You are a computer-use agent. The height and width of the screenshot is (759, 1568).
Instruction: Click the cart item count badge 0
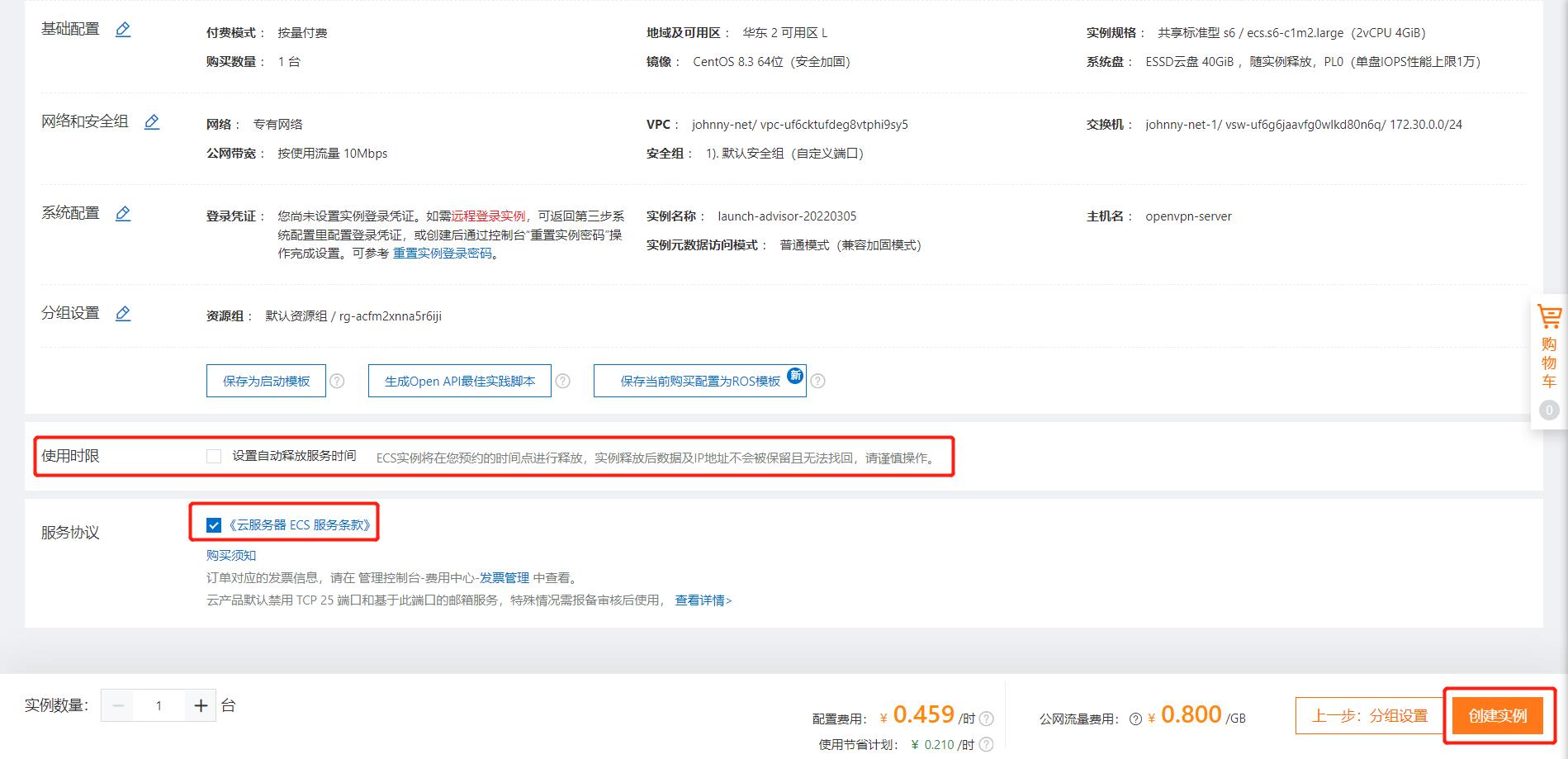1549,410
